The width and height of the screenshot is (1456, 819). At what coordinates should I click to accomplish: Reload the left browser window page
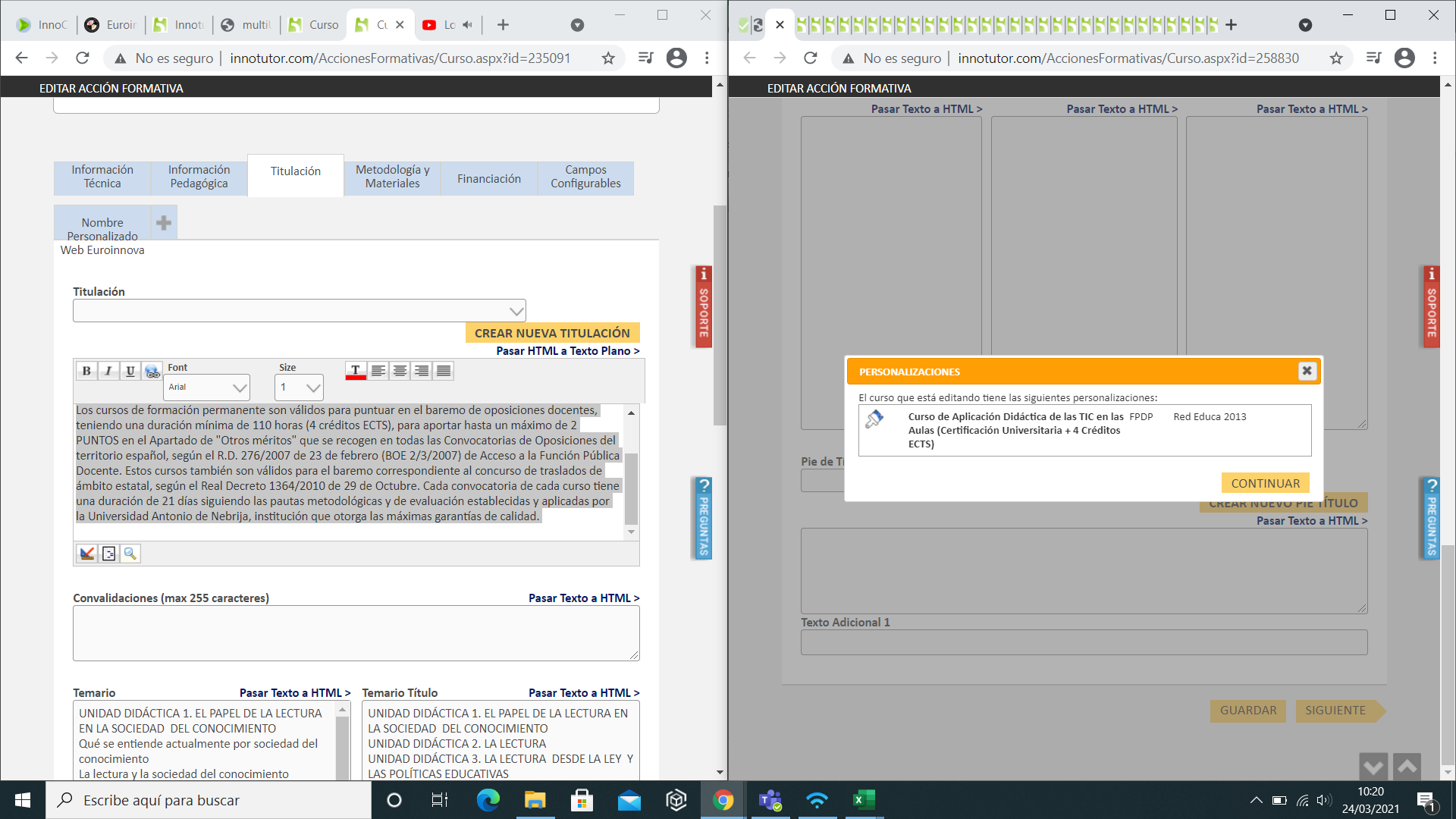click(x=83, y=58)
